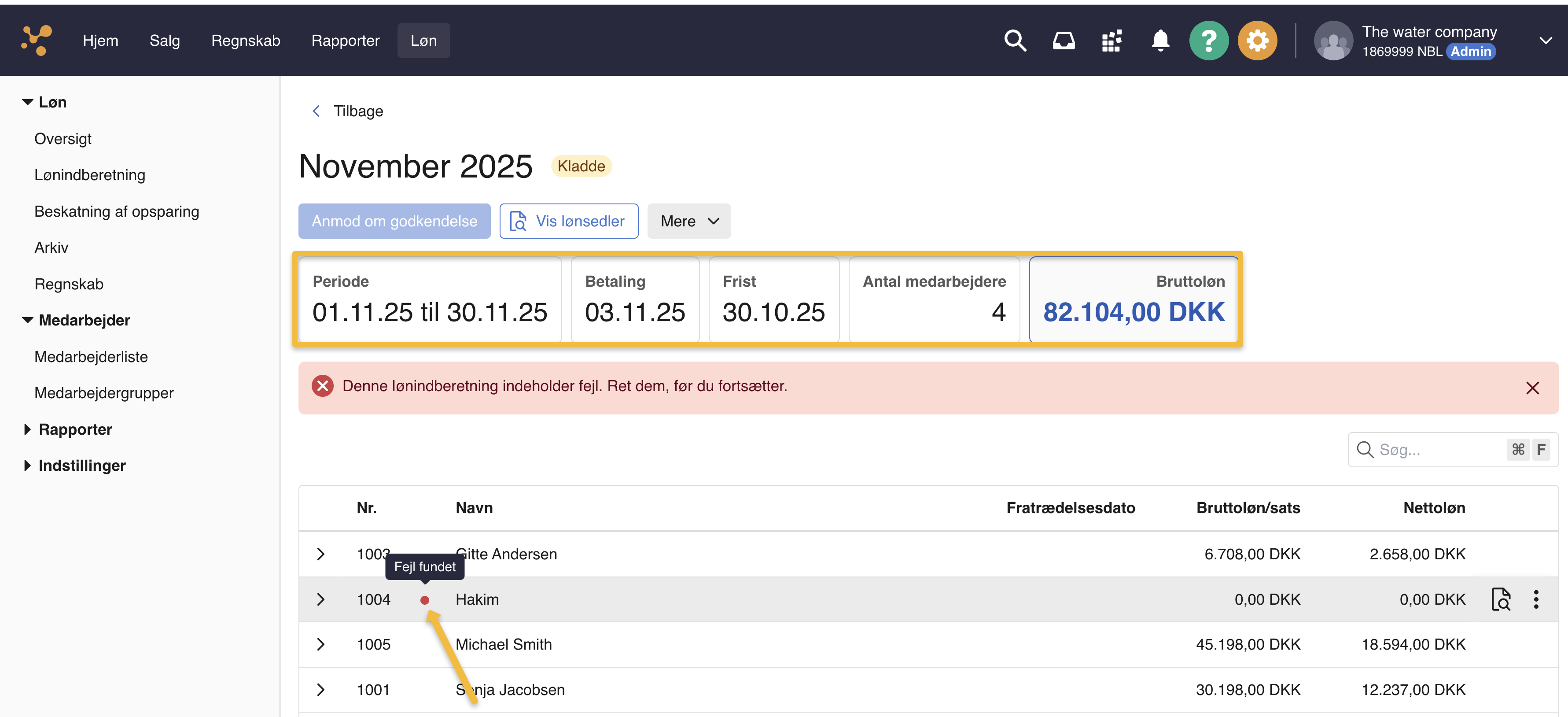
Task: Preview Hakim's payslip document icon
Action: 1501,599
